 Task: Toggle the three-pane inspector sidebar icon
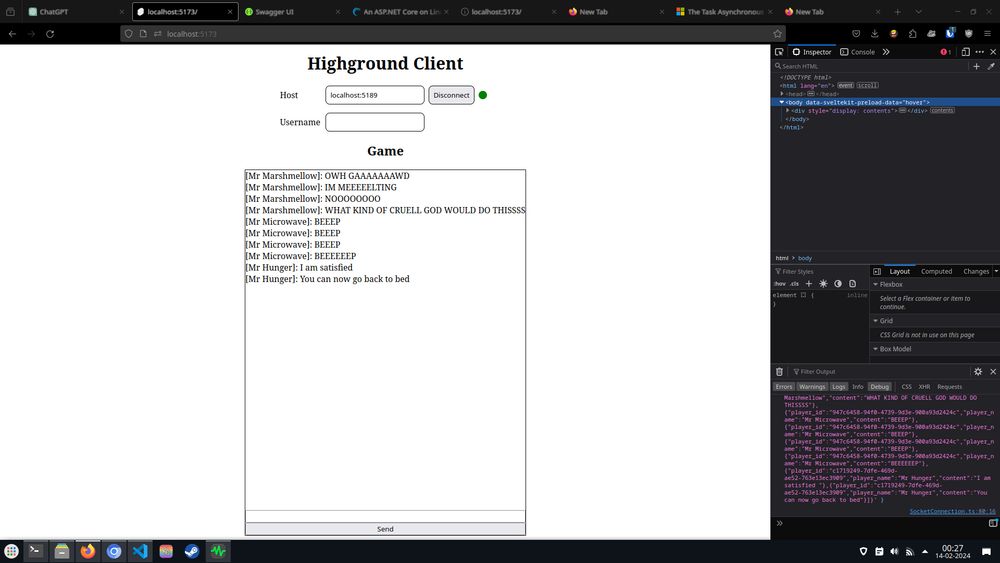point(877,271)
